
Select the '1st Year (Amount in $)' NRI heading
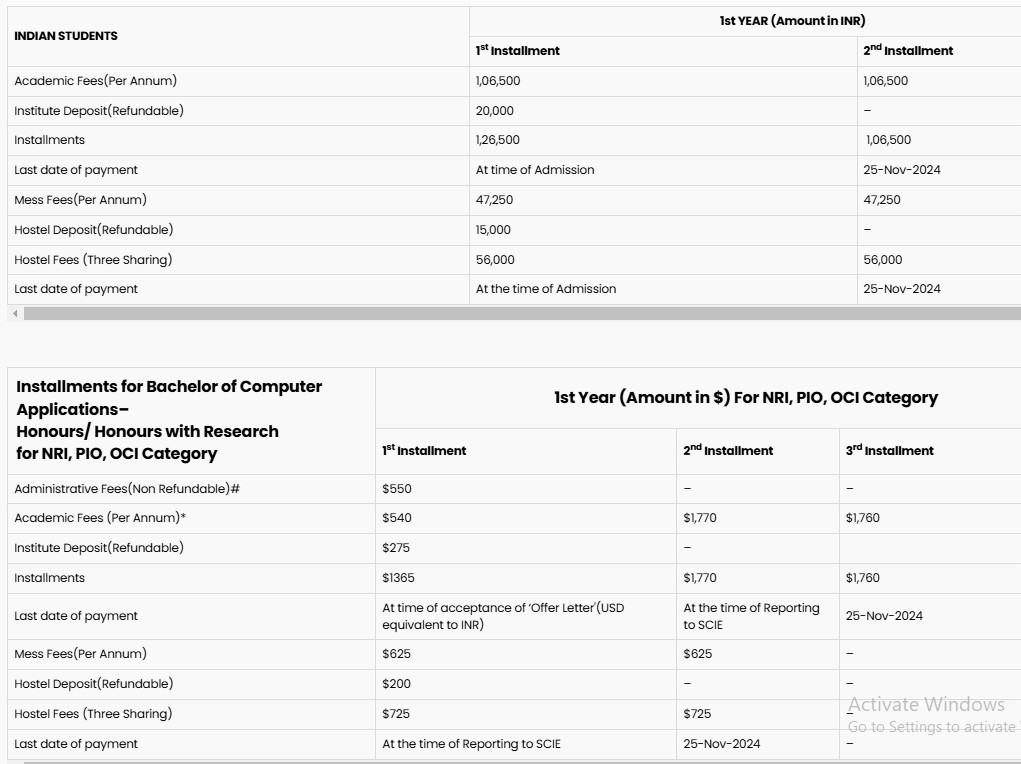[745, 398]
